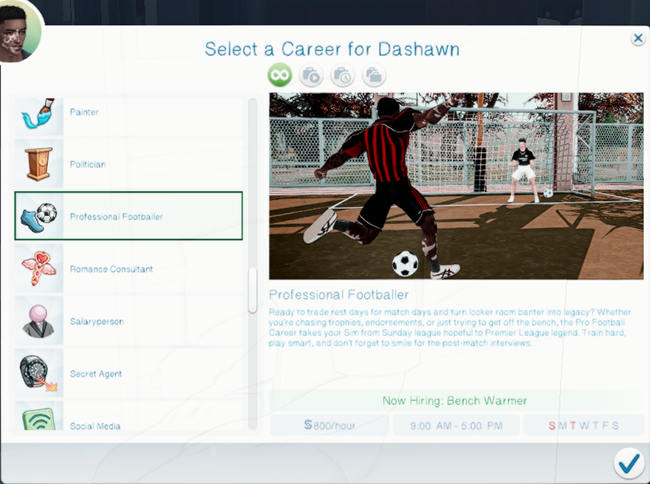The height and width of the screenshot is (484, 650).
Task: Click the Professional Footballer description heading
Action: 339,295
